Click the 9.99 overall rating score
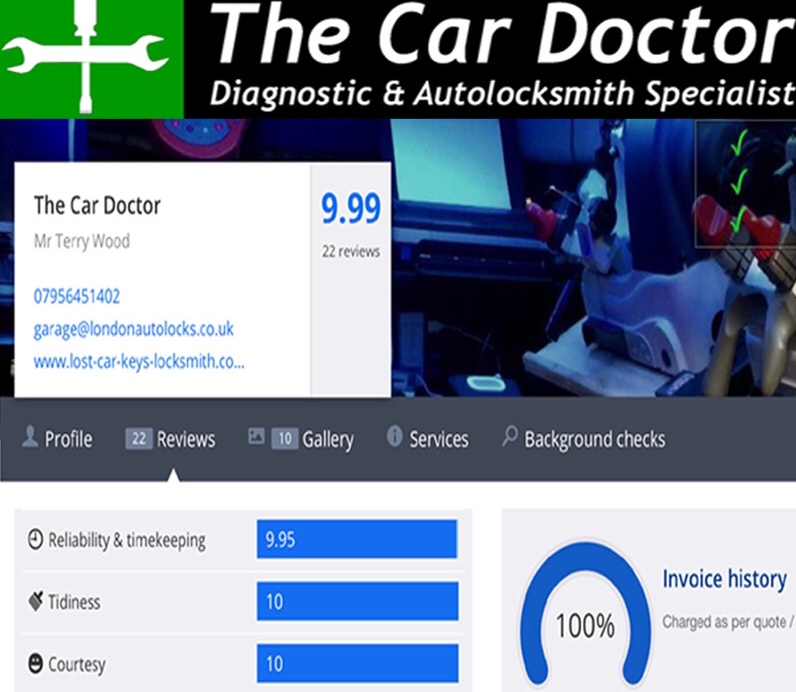796x692 pixels. [351, 209]
